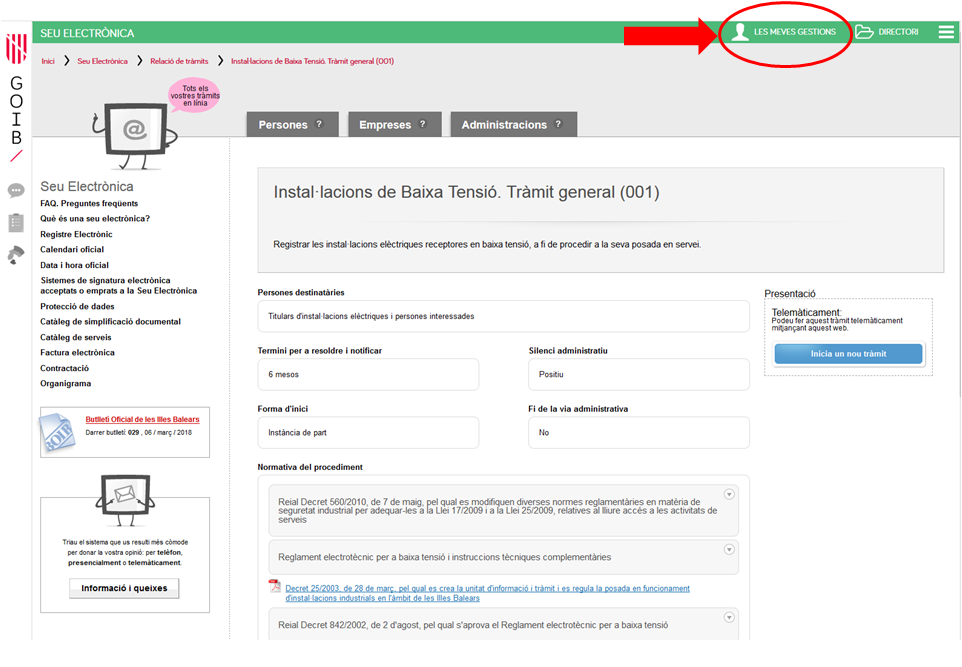Click the BOIB bulletin document icon
The height and width of the screenshot is (667, 962).
(58, 431)
